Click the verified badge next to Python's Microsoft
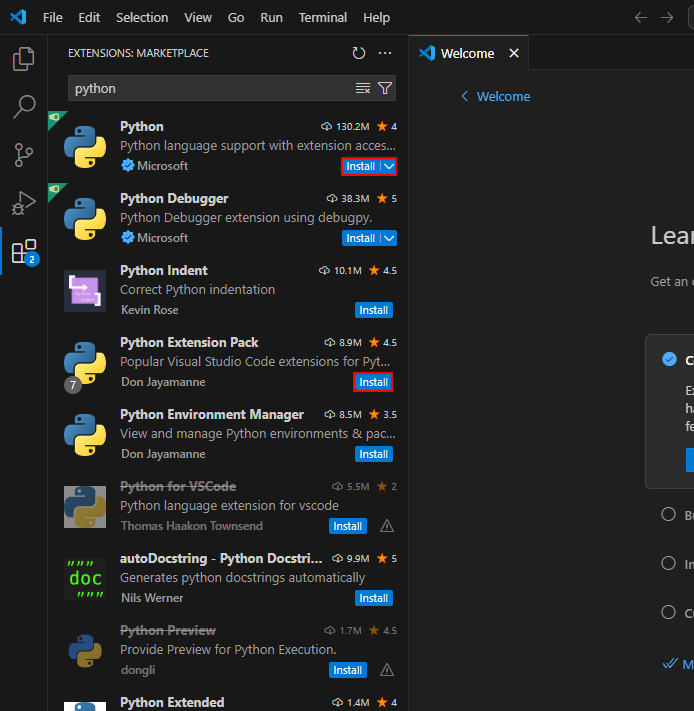This screenshot has width=694, height=711. coord(128,166)
